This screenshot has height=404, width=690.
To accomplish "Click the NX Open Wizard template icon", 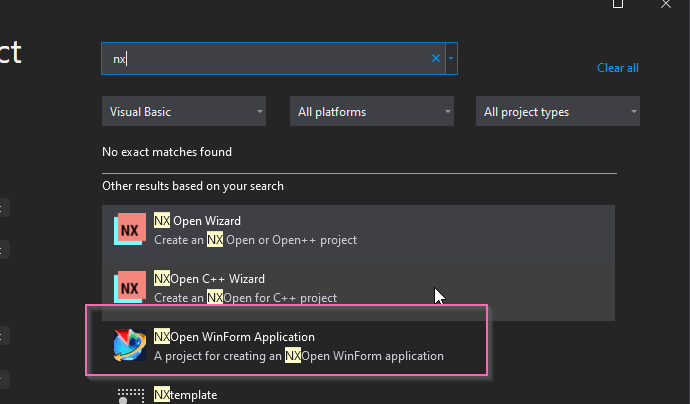I will [x=130, y=229].
